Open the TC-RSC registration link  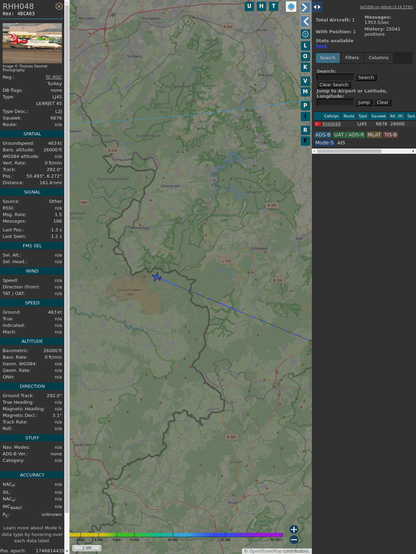coord(53,77)
